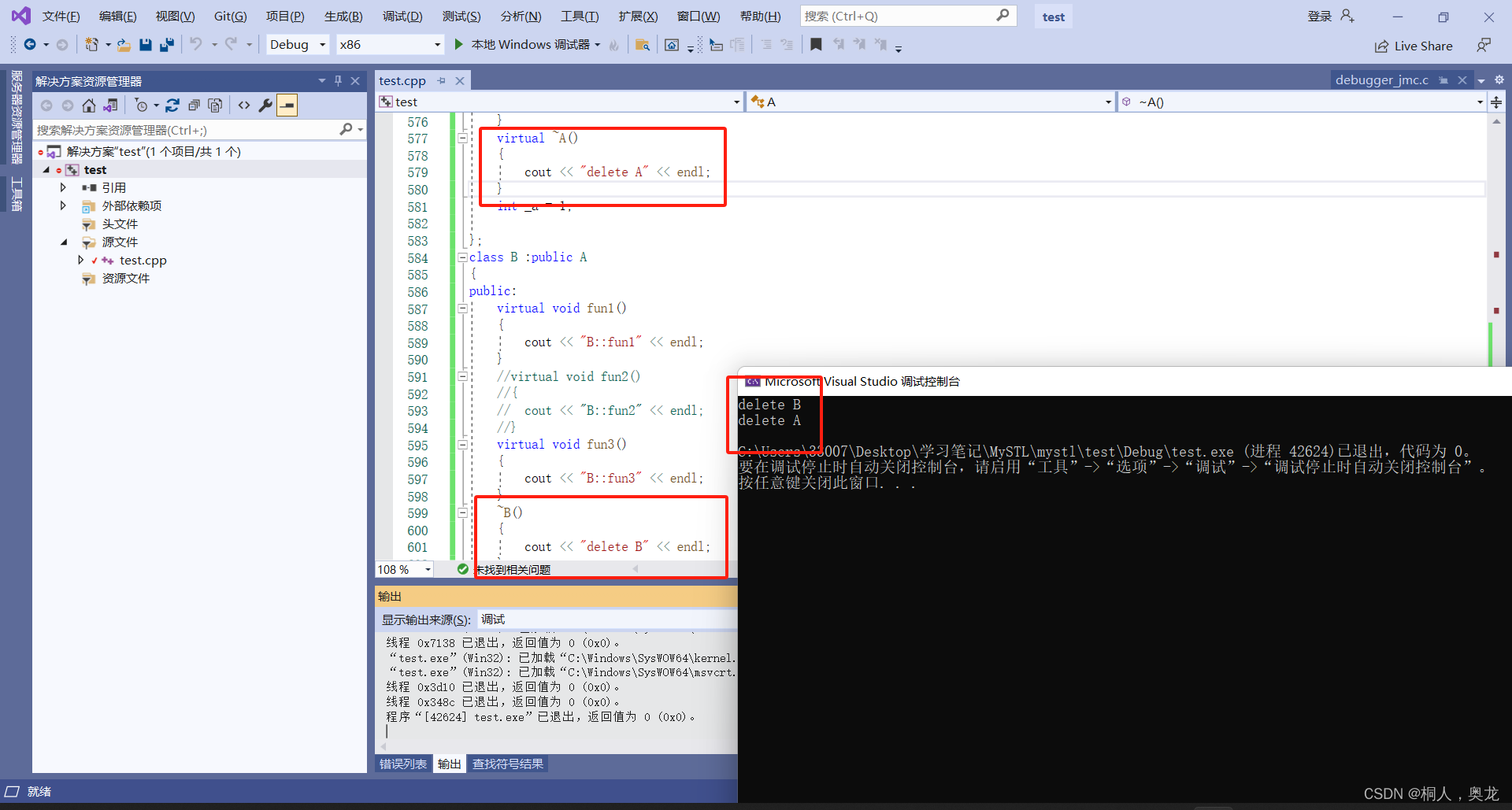This screenshot has width=1512, height=810.
Task: Click the 搜索 (Ctrl+Q) search box
Action: 908,16
